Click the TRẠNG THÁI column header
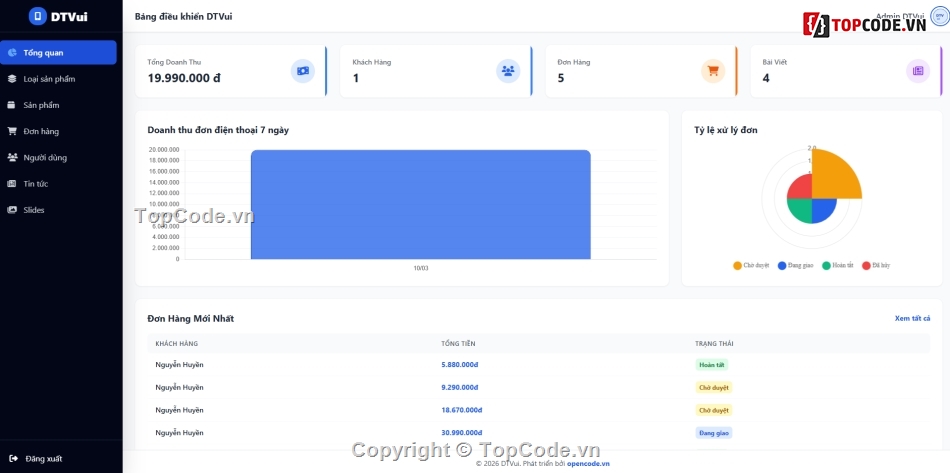 (714, 343)
